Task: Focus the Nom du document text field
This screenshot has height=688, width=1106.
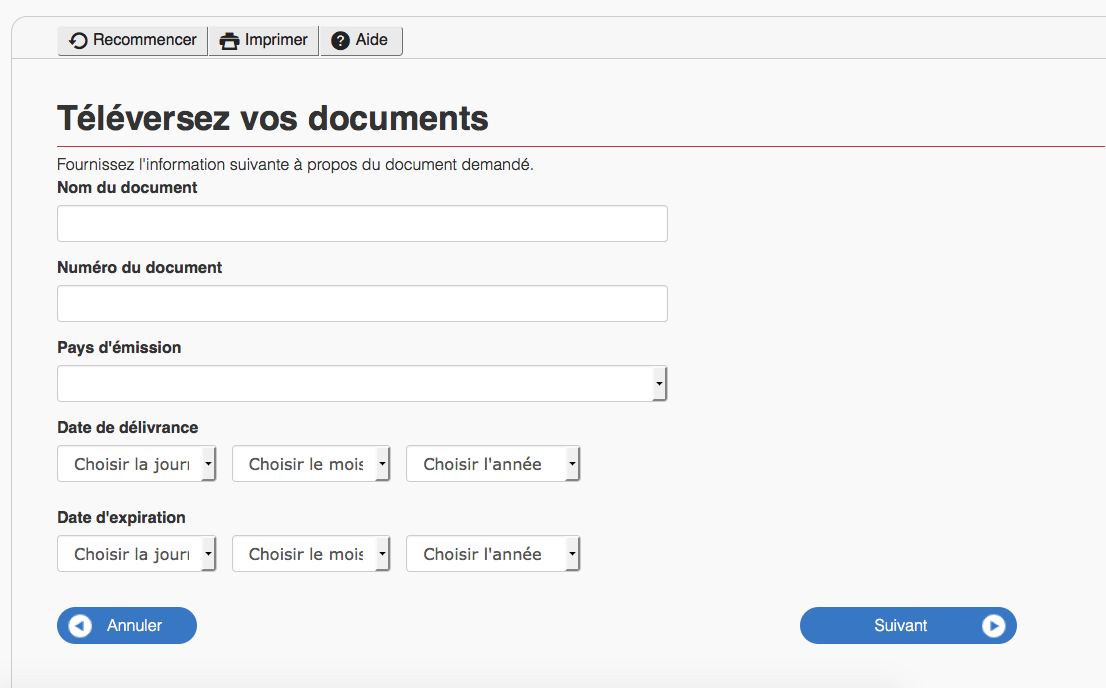Action: [x=362, y=224]
